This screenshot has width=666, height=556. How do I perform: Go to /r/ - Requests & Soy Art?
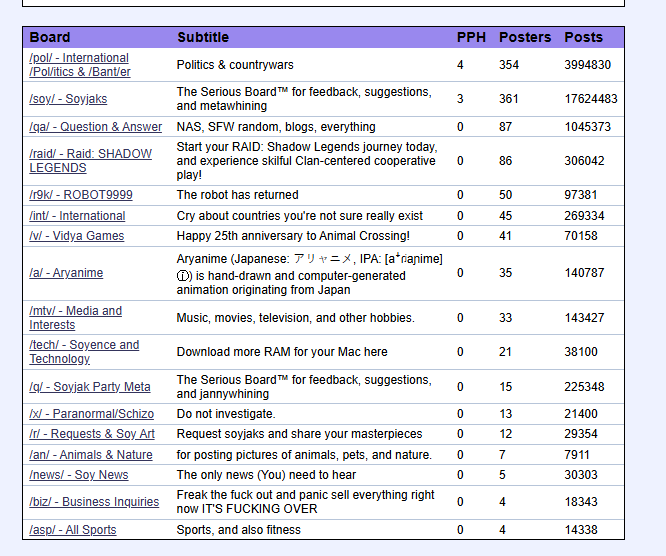92,434
